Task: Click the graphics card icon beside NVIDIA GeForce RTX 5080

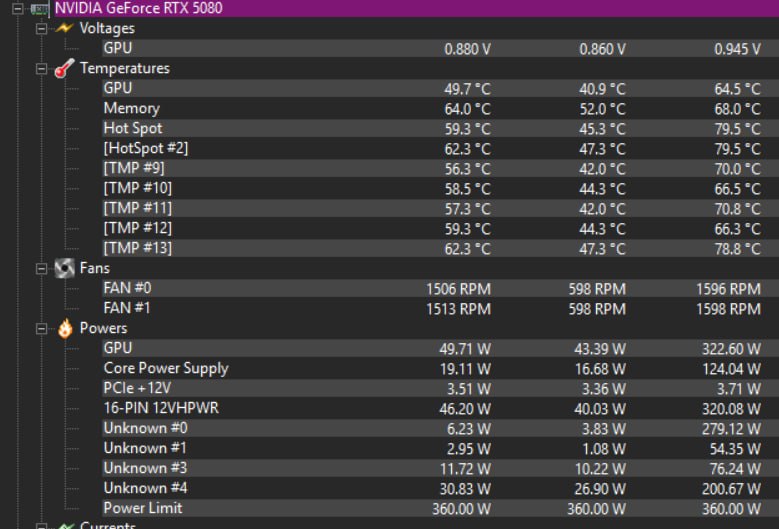Action: (40, 8)
